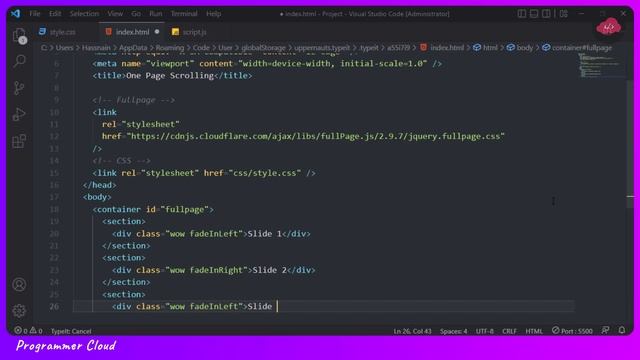Toggle Secondary Side Bar layout icon
The height and width of the screenshot is (360, 640).
pos(546,13)
